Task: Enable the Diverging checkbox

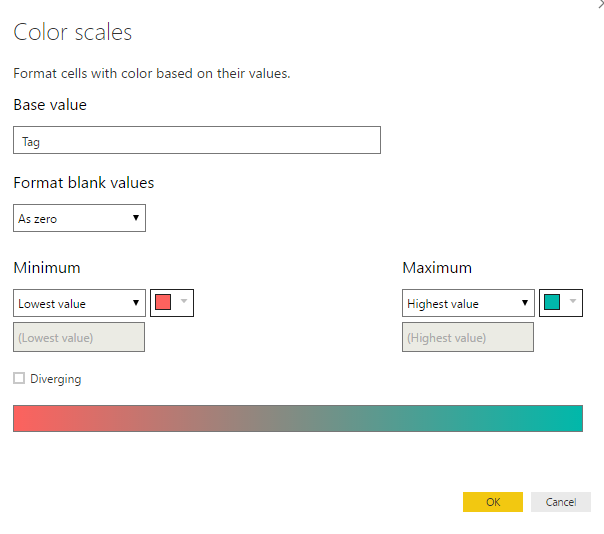Action: [19, 378]
